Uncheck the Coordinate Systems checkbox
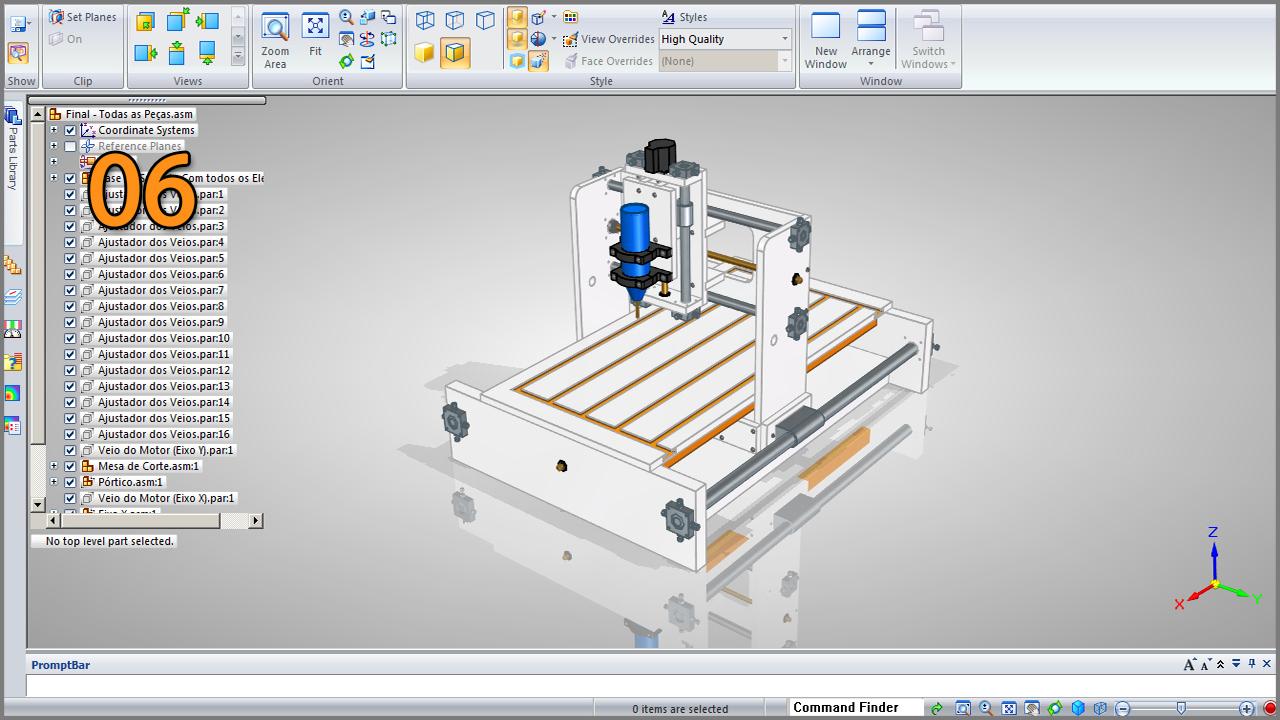Screen dimensions: 1280x720 (70, 130)
